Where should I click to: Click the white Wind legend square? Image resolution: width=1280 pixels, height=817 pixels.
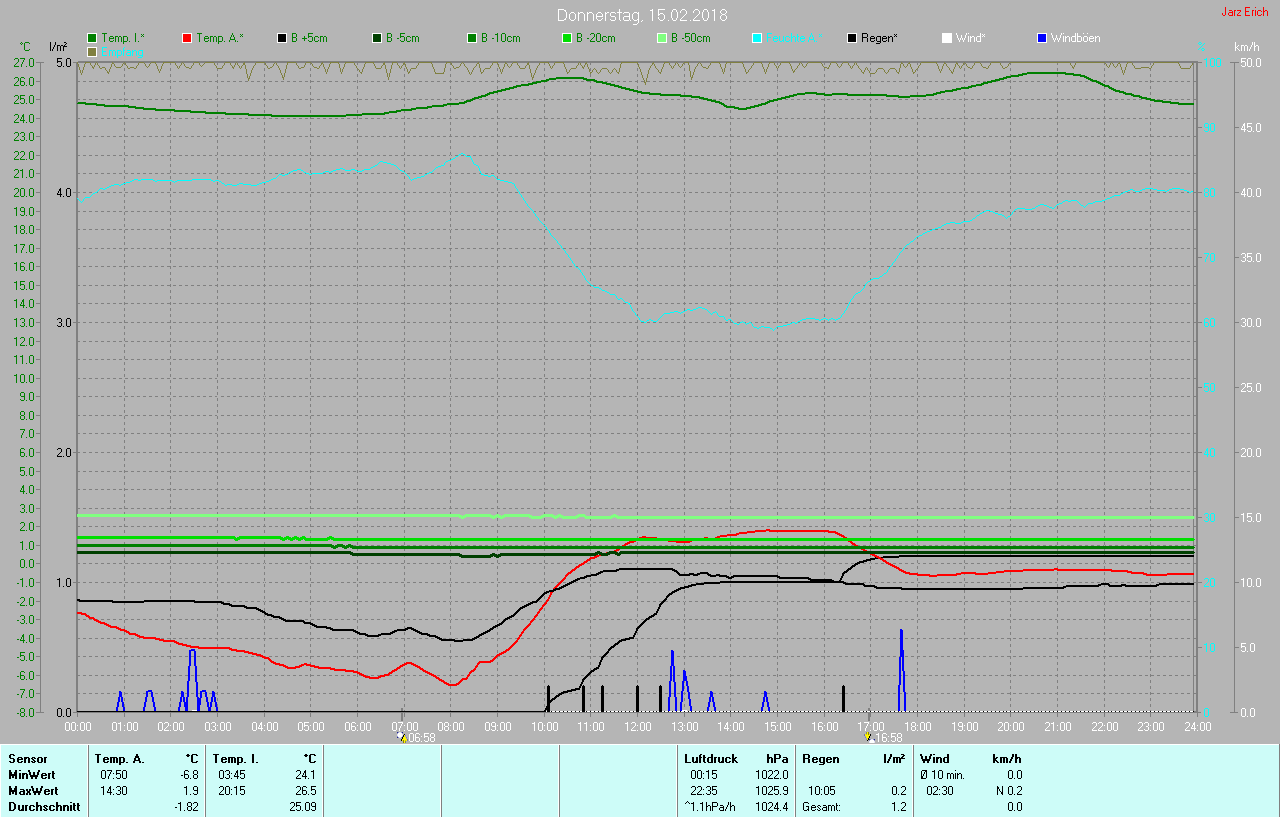947,38
